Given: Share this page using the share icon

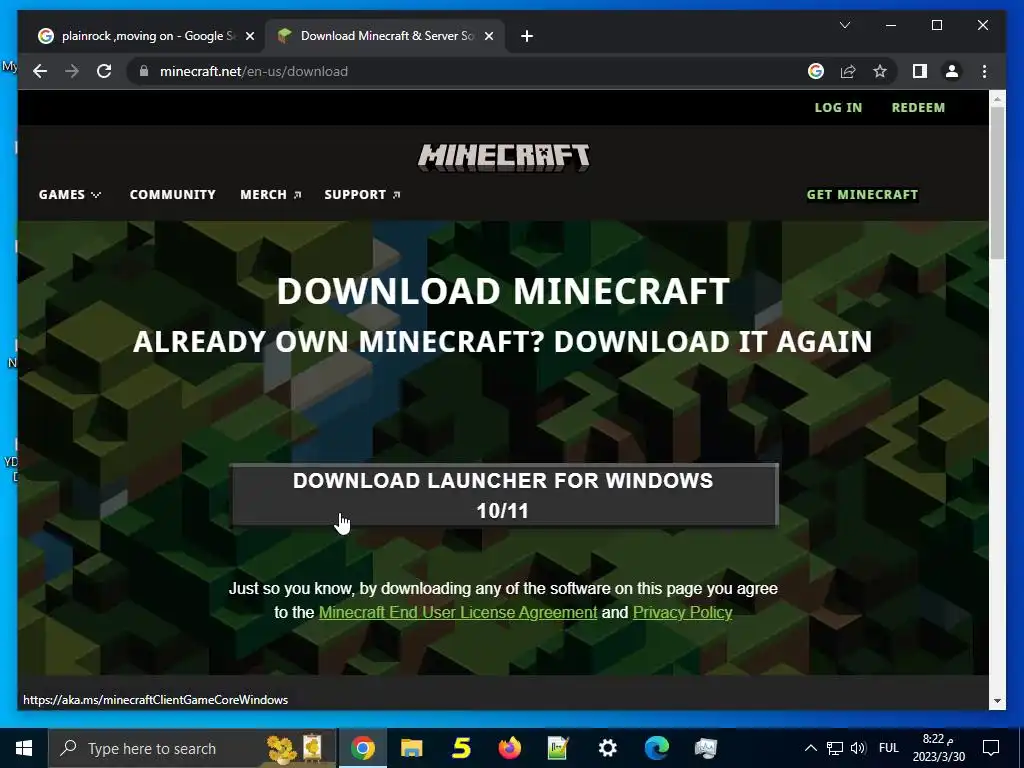Looking at the screenshot, I should click(848, 71).
